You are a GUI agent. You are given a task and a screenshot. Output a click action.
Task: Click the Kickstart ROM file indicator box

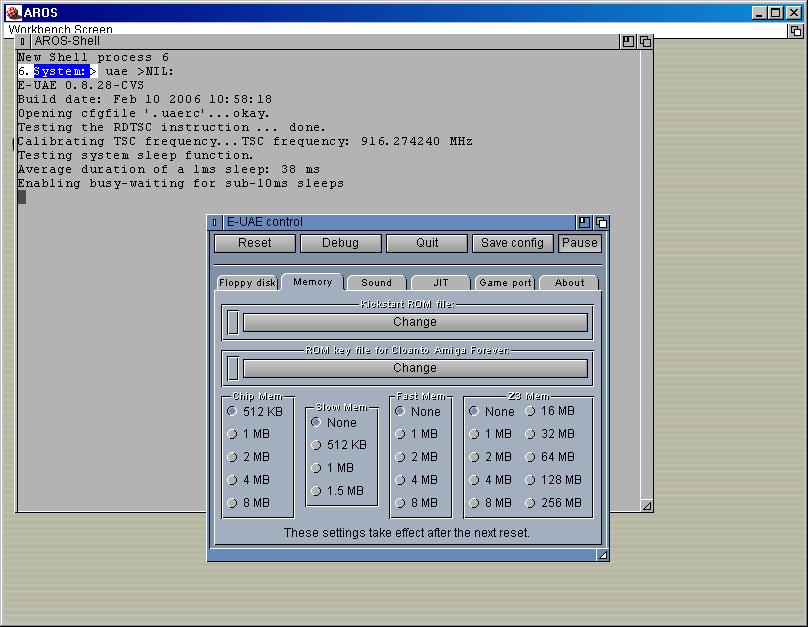coord(233,323)
